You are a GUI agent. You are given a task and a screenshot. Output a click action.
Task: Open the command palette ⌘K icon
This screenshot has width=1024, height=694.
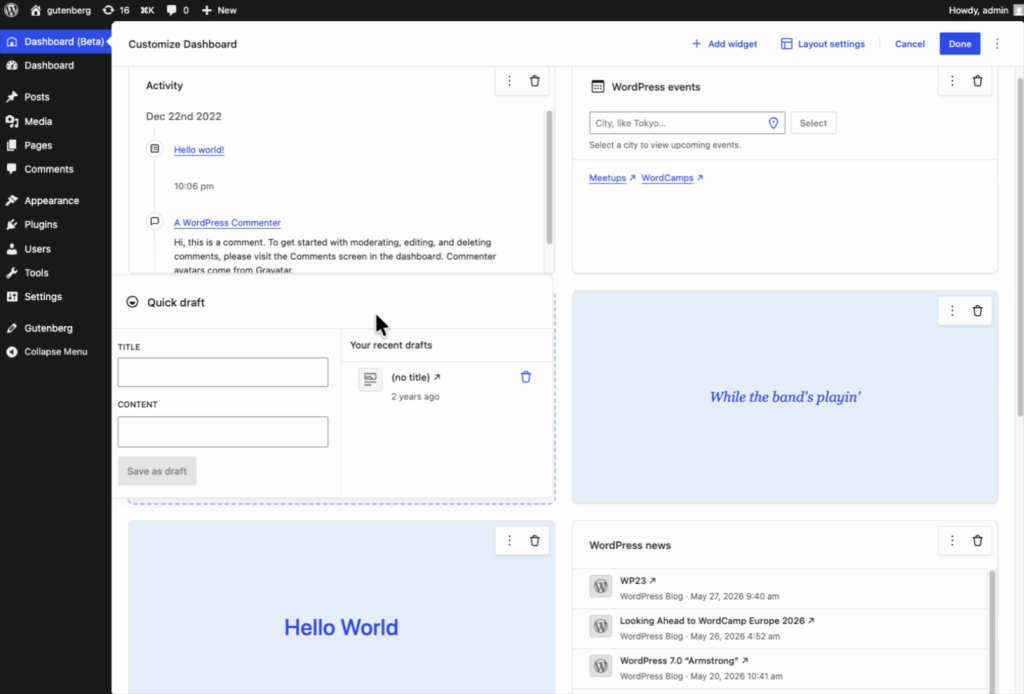pos(148,10)
